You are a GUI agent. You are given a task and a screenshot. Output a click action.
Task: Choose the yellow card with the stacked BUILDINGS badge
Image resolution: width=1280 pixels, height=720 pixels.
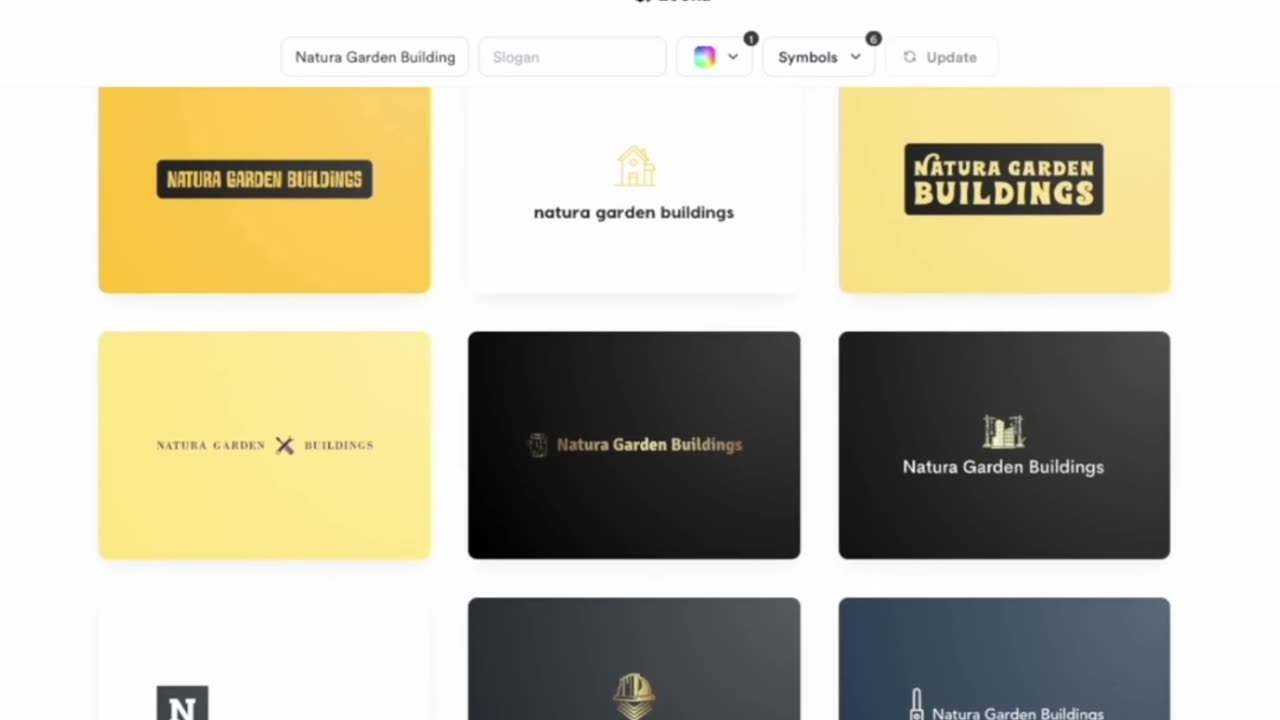click(x=1004, y=189)
